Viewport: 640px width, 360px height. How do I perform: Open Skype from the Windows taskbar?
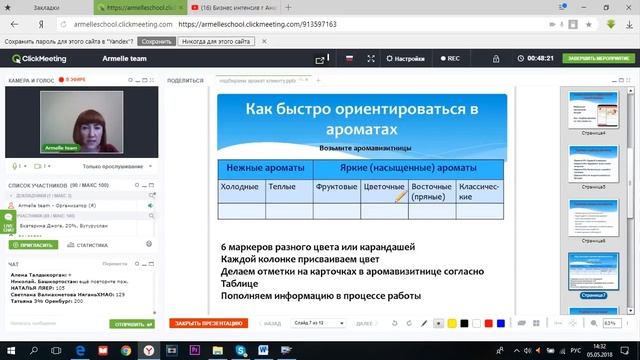[240, 351]
